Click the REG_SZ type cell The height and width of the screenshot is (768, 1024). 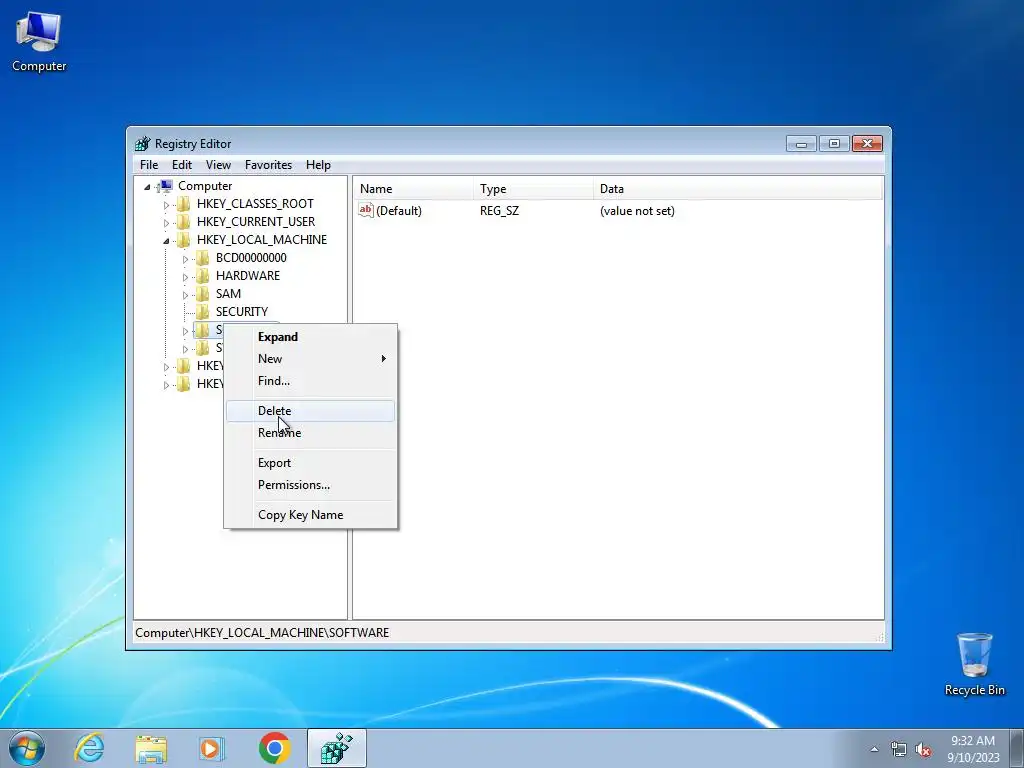point(500,211)
